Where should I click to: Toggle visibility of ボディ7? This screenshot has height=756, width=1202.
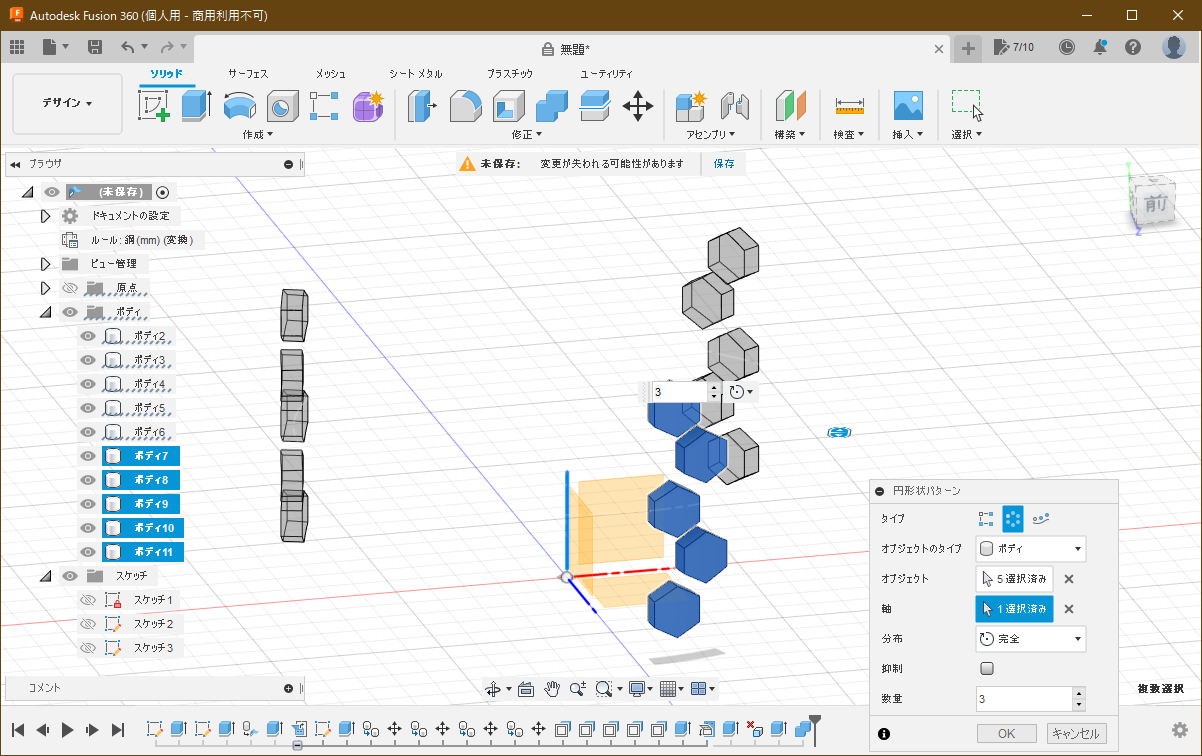tap(88, 456)
